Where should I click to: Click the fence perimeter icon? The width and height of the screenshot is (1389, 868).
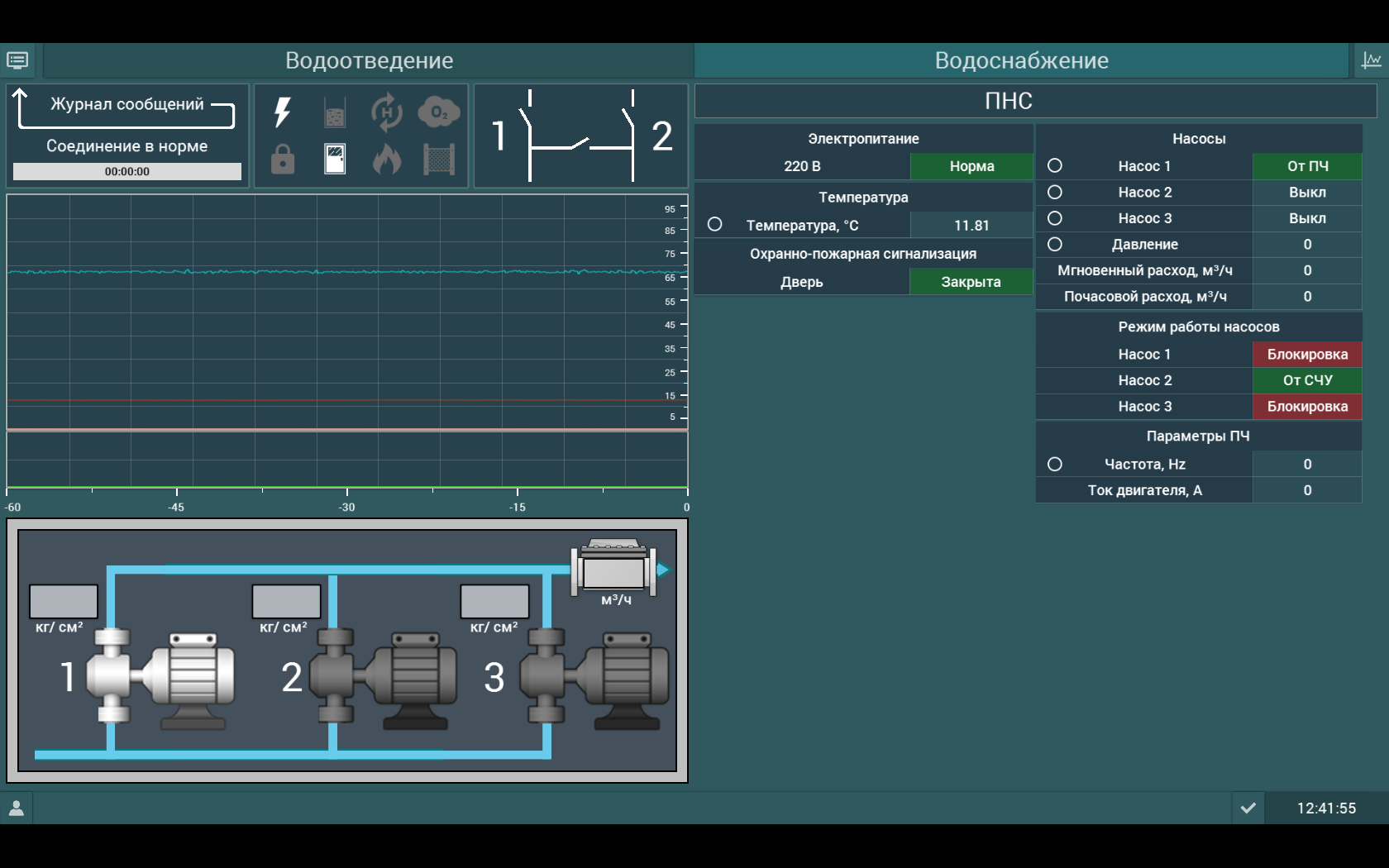coord(439,159)
